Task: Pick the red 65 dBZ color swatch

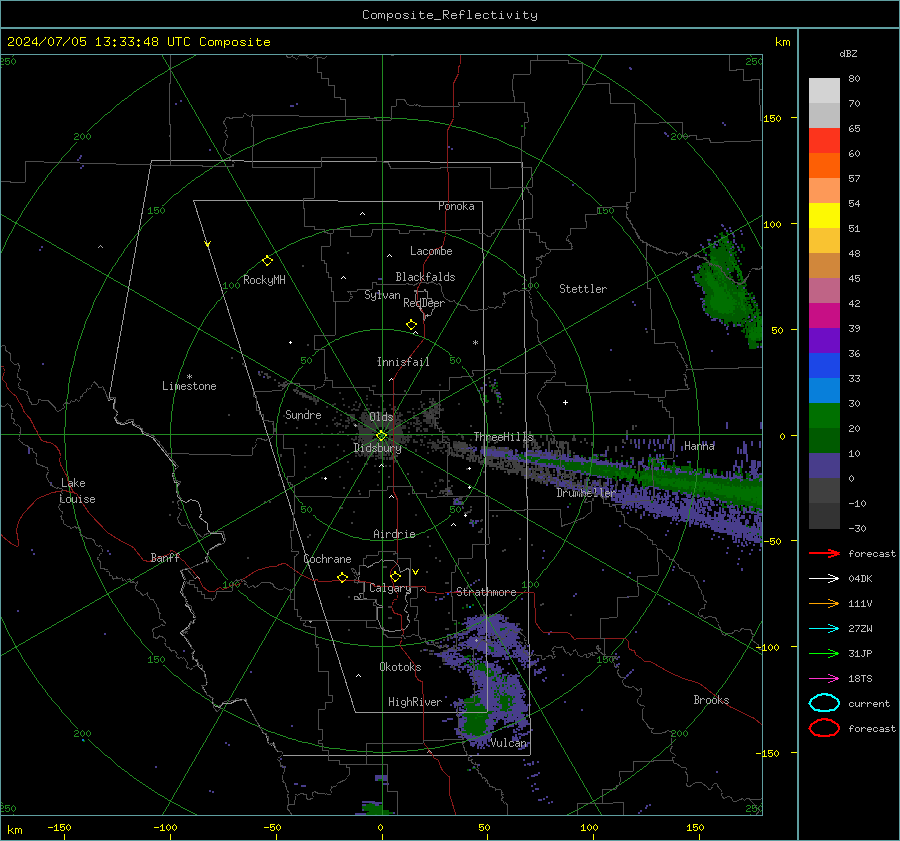Action: pyautogui.click(x=824, y=141)
